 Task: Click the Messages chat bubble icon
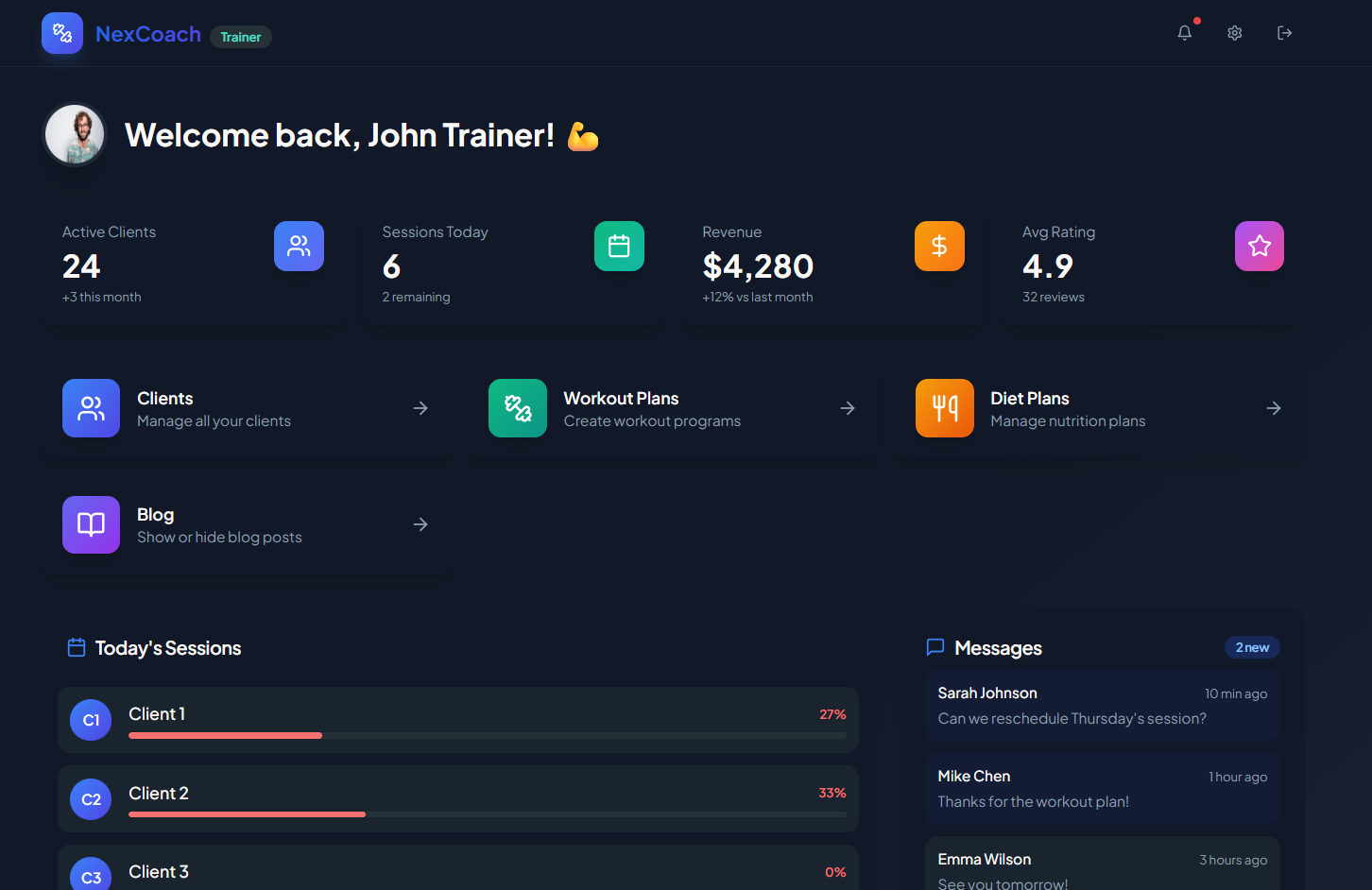pyautogui.click(x=935, y=647)
